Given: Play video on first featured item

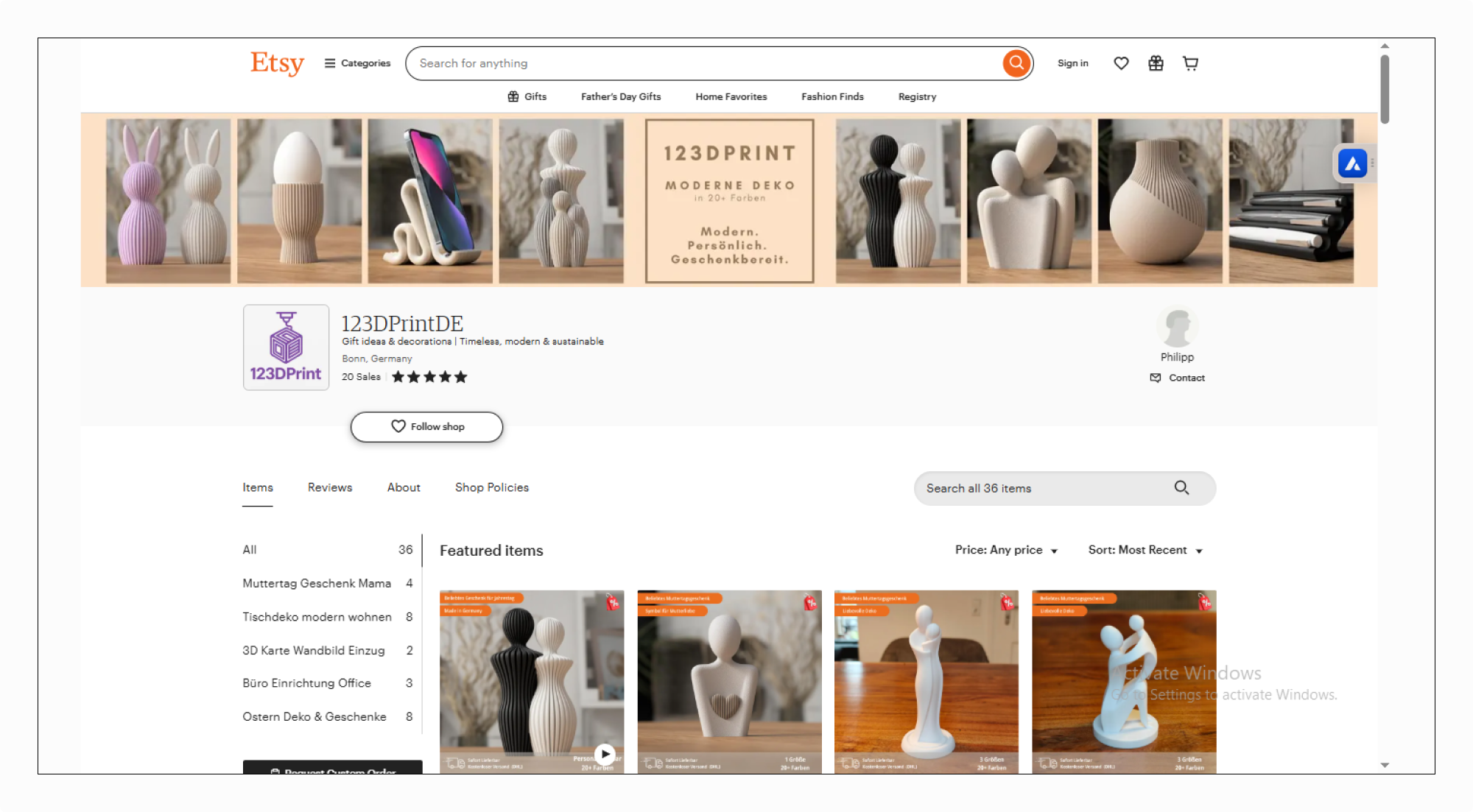Looking at the screenshot, I should 605,754.
